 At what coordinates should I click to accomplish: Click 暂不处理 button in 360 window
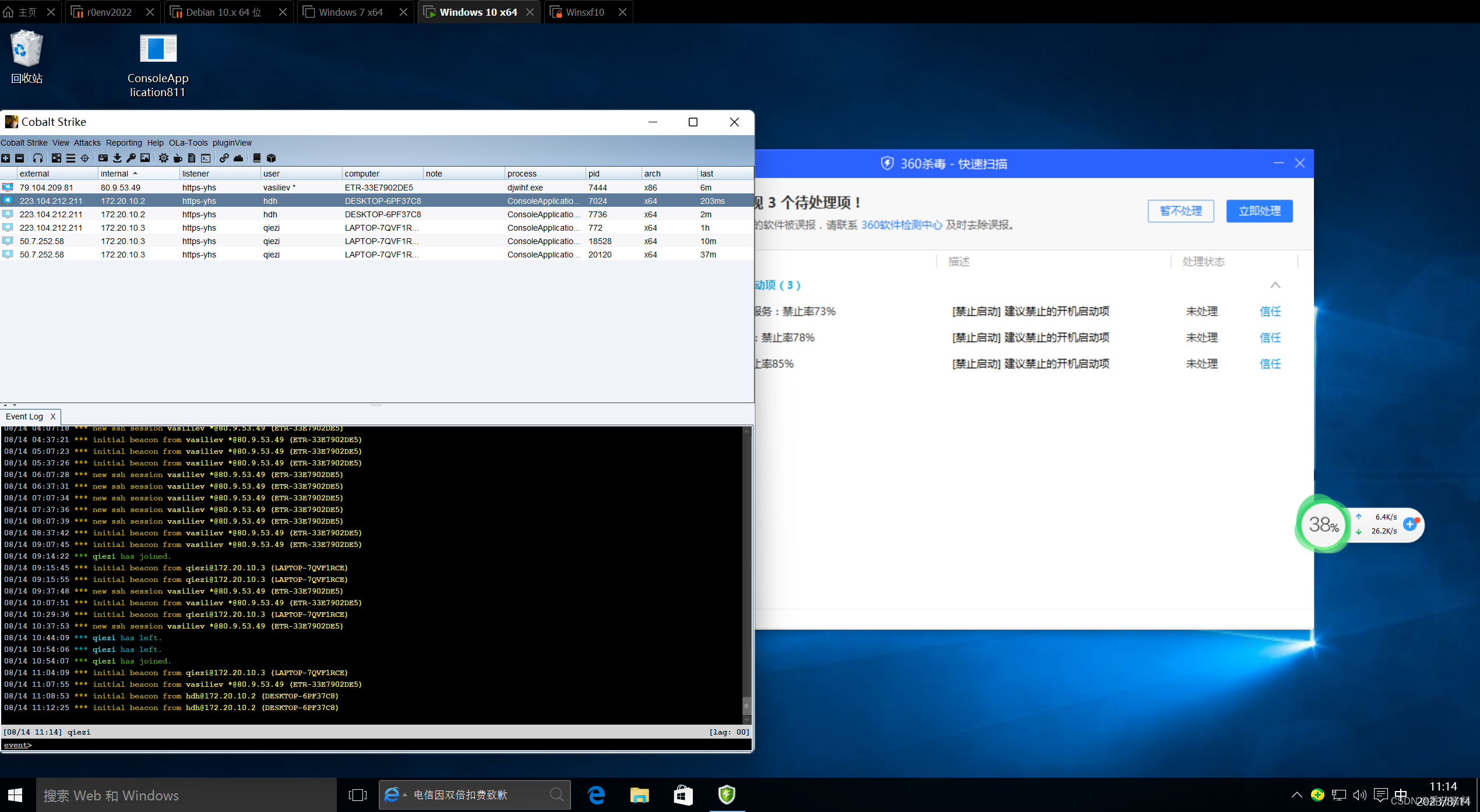1181,211
